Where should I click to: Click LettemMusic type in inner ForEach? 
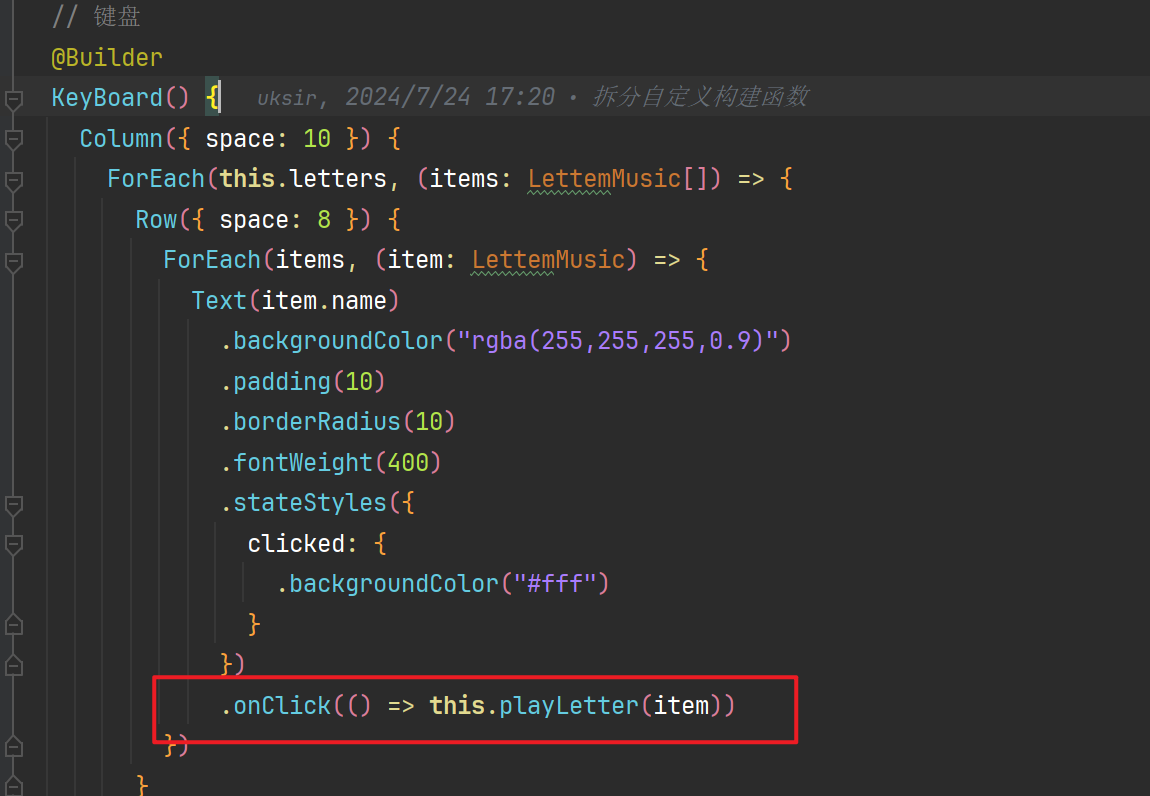(x=548, y=260)
